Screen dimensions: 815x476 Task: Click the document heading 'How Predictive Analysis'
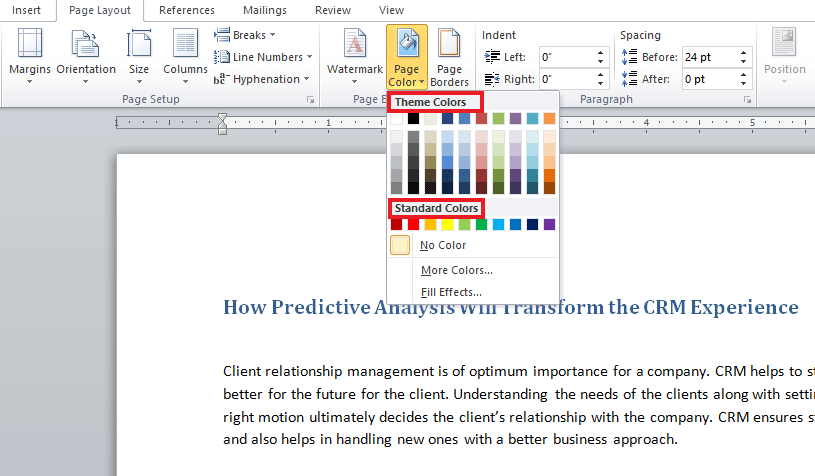[x=510, y=307]
